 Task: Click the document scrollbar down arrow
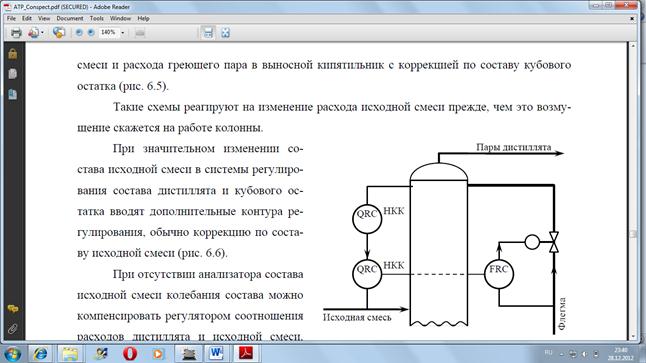[634, 337]
